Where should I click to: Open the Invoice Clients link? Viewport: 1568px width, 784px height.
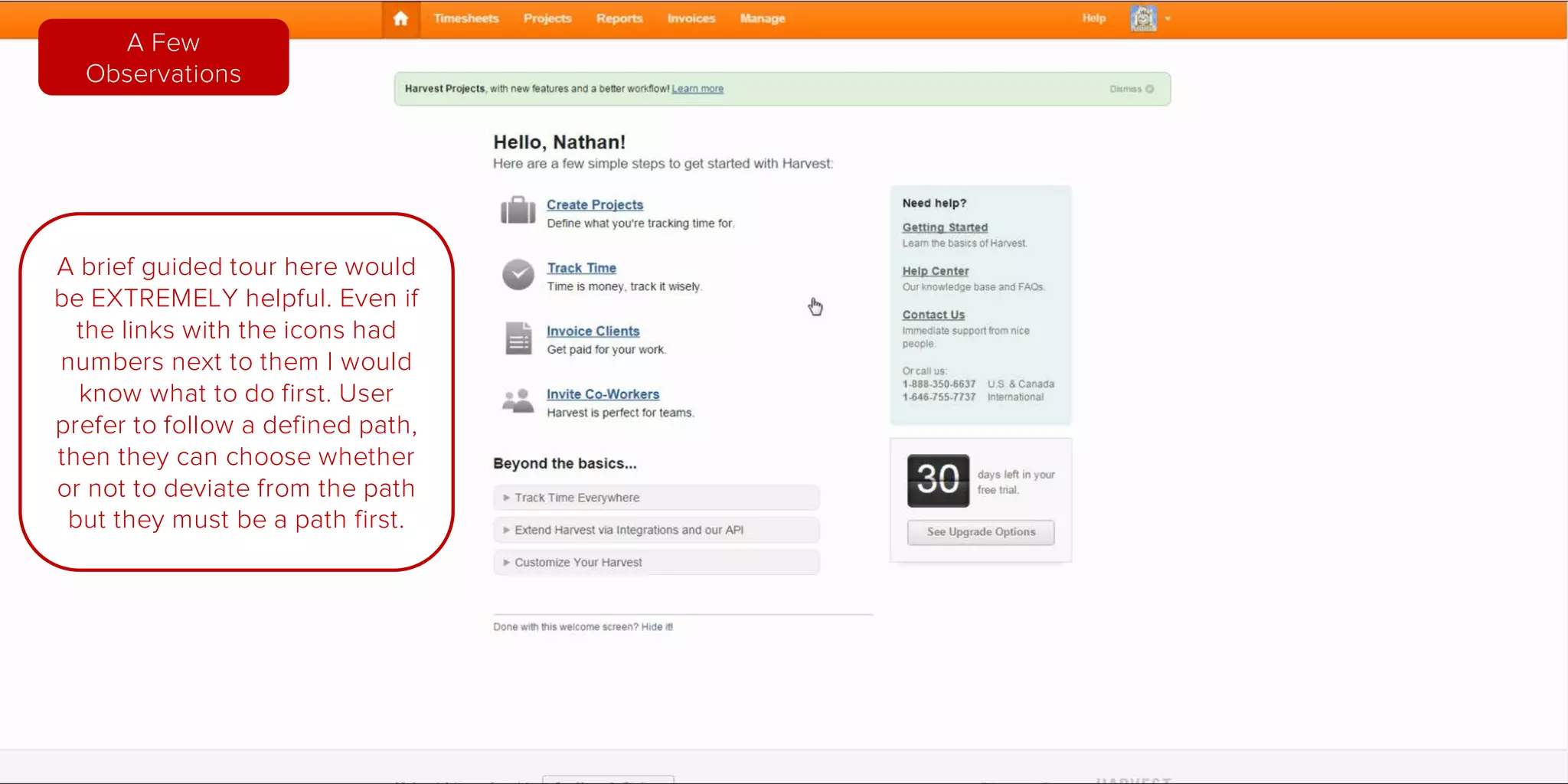point(593,331)
